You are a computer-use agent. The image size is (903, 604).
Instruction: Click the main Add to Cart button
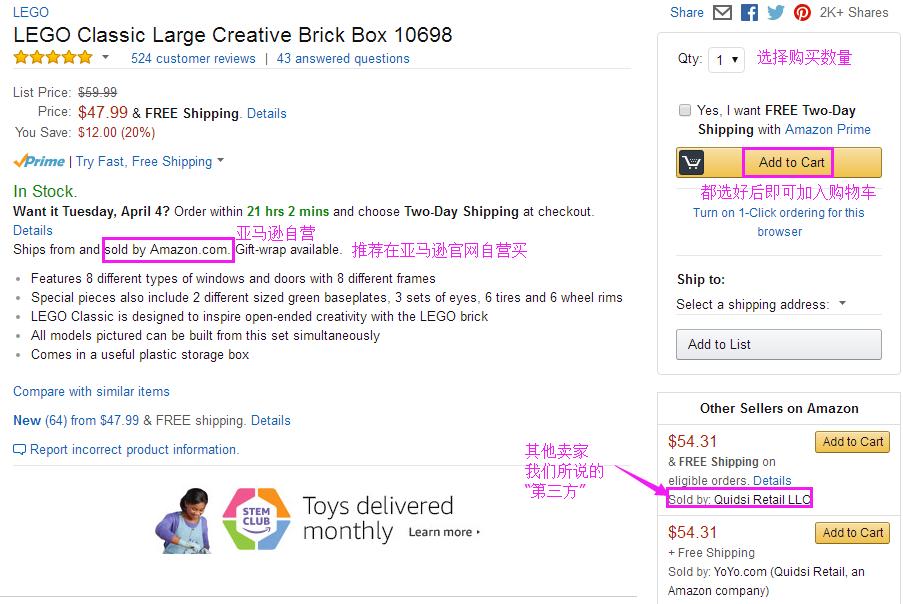[791, 162]
